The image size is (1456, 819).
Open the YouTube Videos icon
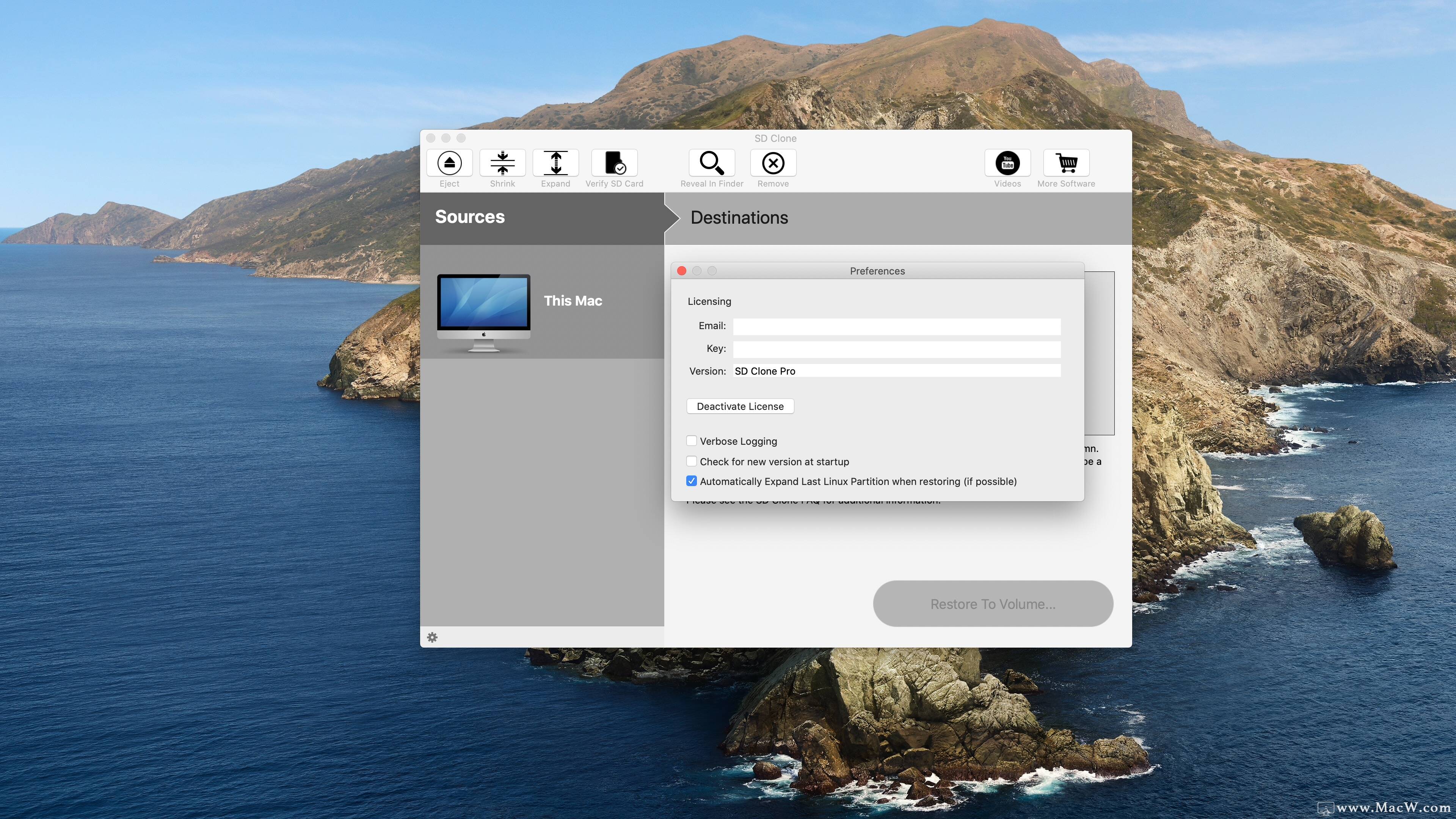pyautogui.click(x=1008, y=163)
